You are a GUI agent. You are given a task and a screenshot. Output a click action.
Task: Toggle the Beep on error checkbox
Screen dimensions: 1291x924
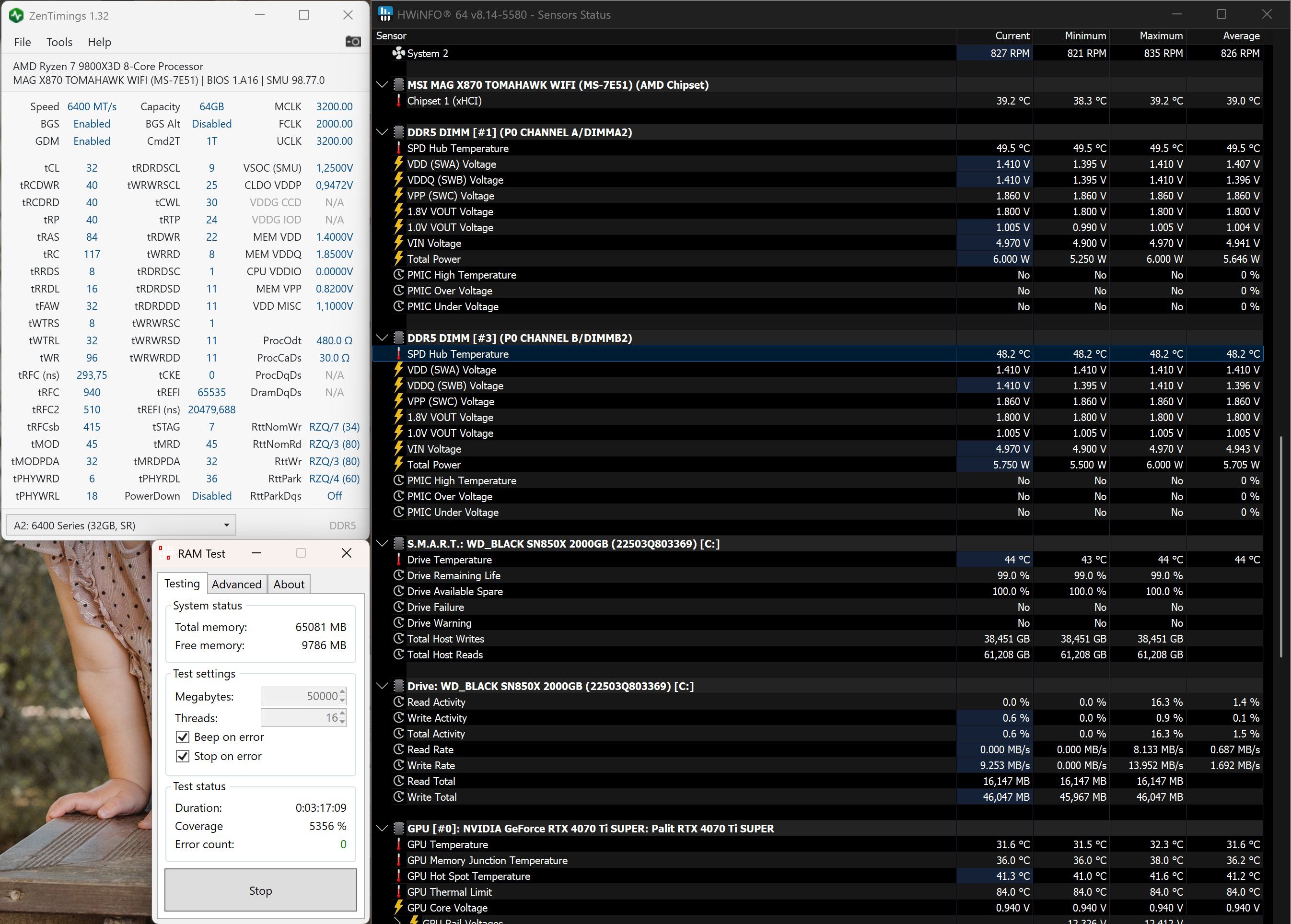(x=183, y=737)
